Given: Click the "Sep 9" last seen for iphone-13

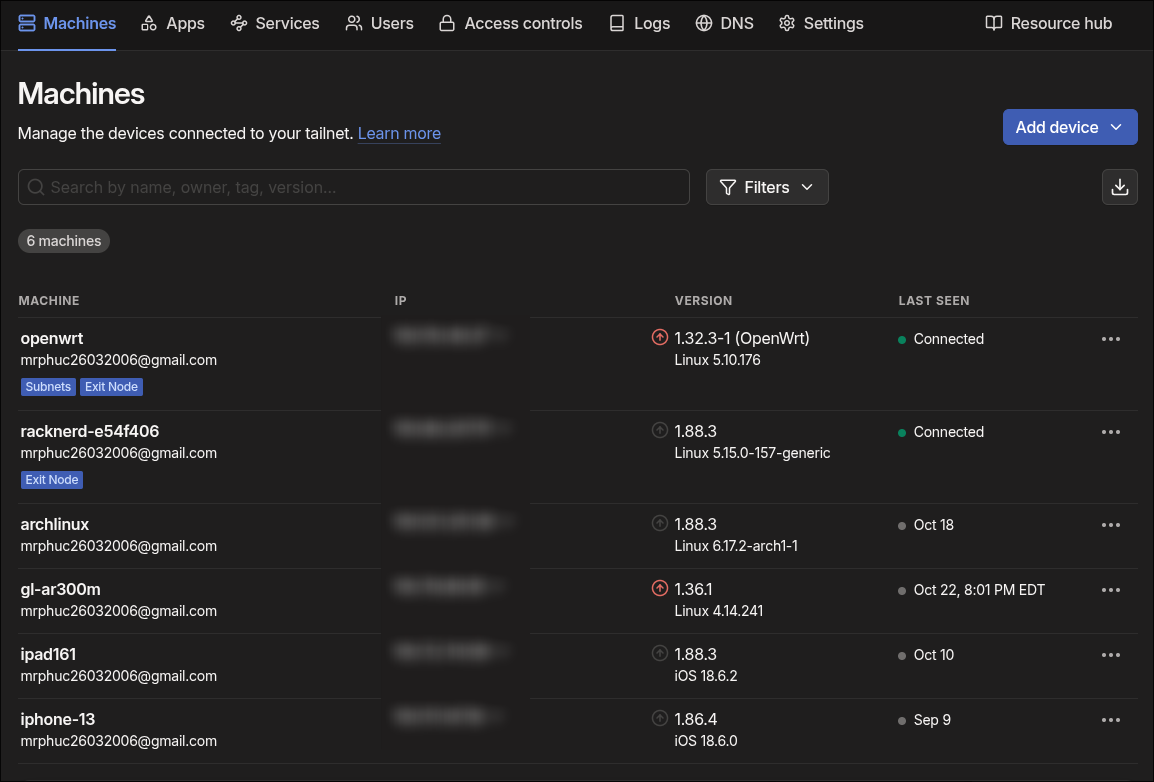Looking at the screenshot, I should pyautogui.click(x=932, y=720).
